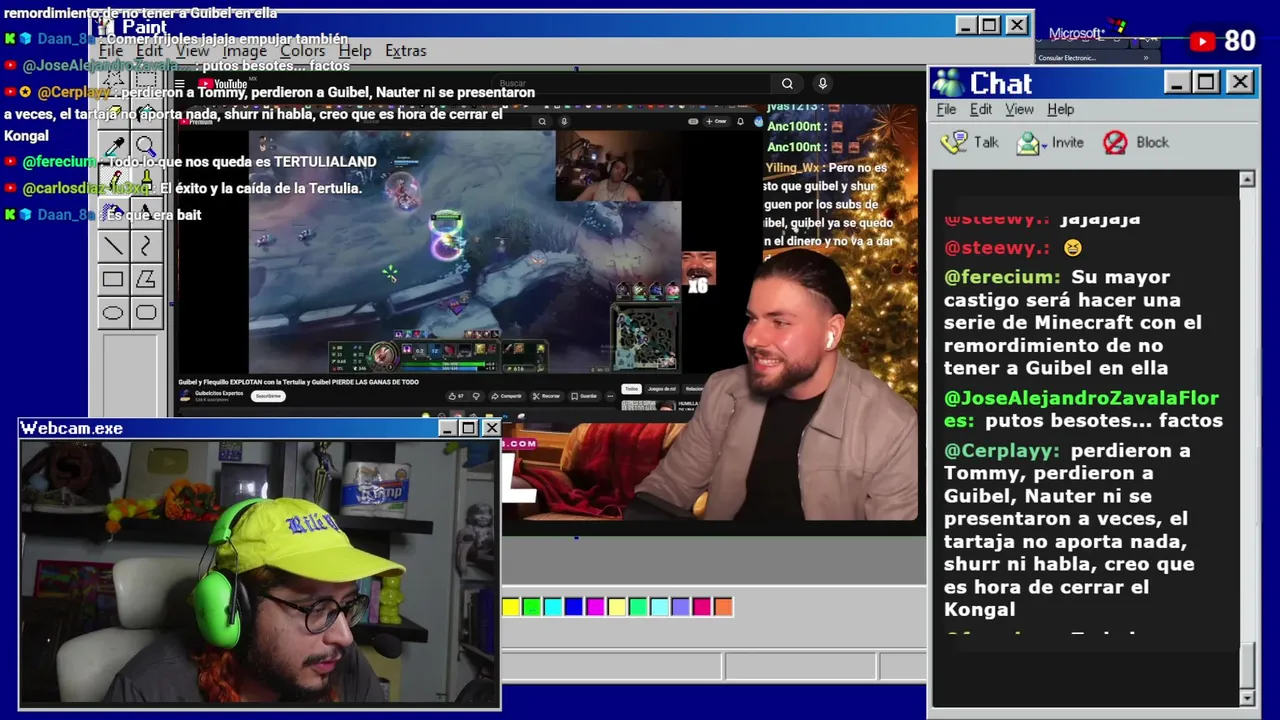Select the straight Line tool in Paint
Image resolution: width=1280 pixels, height=720 pixels.
(x=113, y=246)
